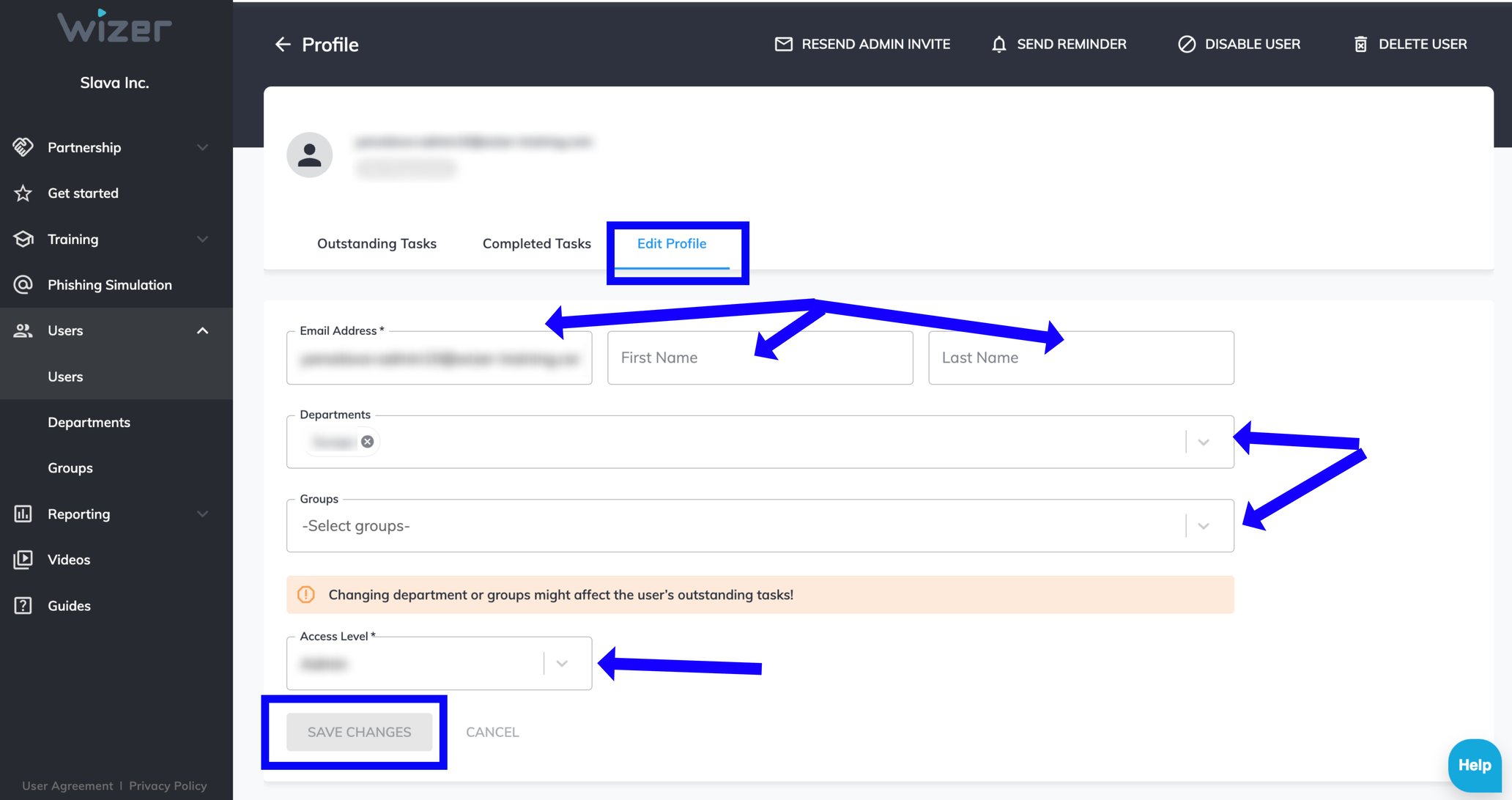Collapse the Users sidebar section
The width and height of the screenshot is (1512, 800).
click(203, 330)
